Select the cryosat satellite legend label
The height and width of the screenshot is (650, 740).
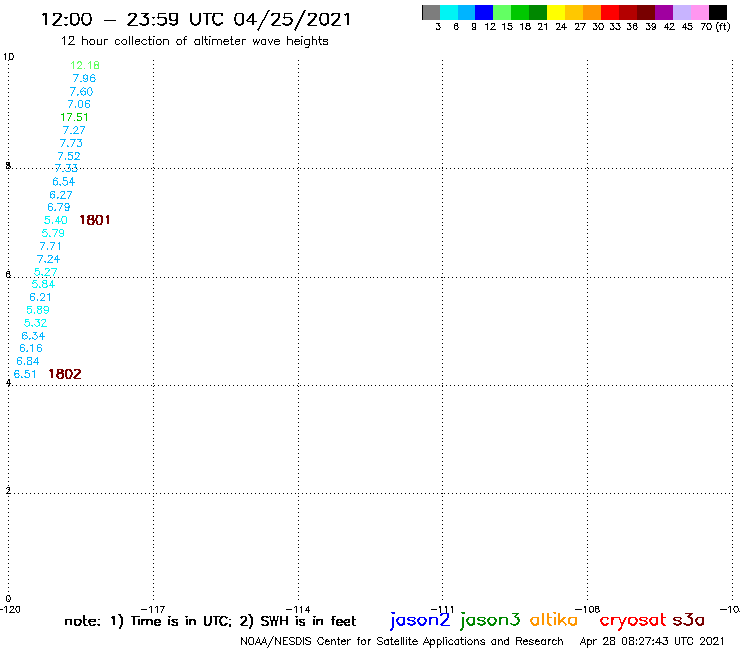633,621
